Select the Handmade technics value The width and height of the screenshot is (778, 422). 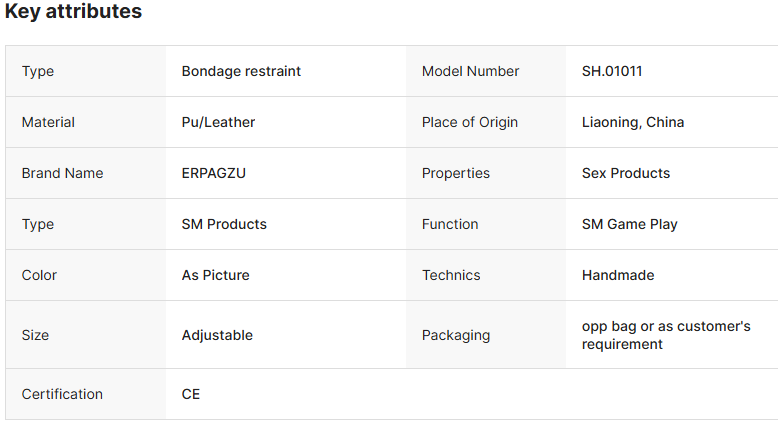[x=617, y=275]
